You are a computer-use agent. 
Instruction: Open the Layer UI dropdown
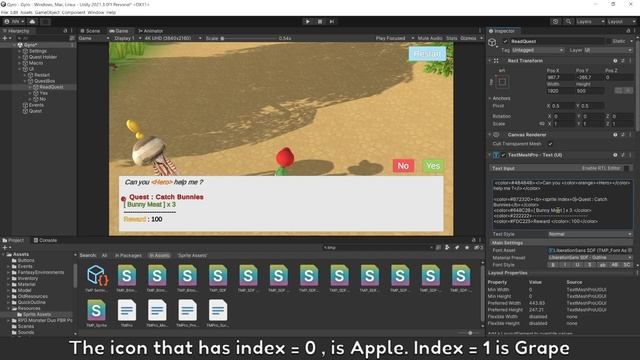click(608, 50)
